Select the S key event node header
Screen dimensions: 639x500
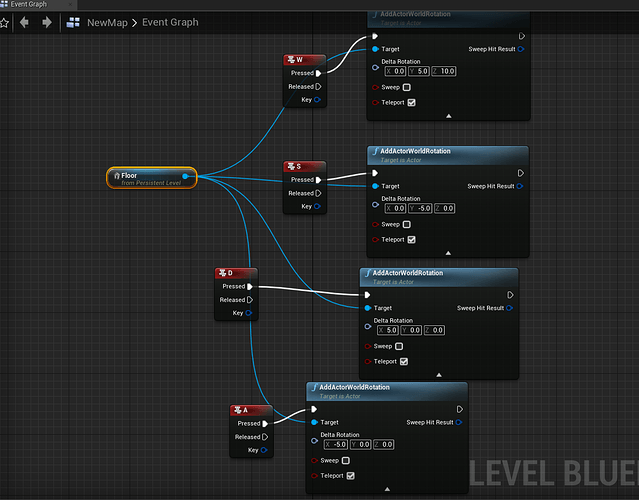[x=304, y=166]
